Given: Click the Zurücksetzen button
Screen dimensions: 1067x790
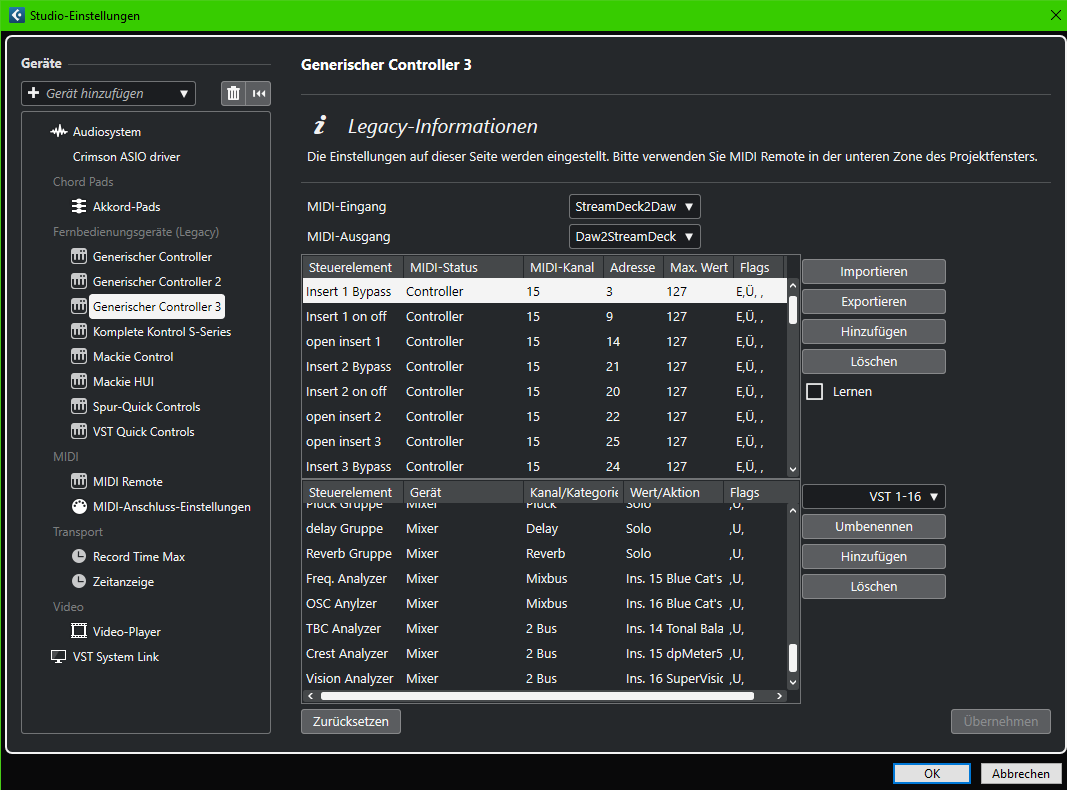Looking at the screenshot, I should coord(350,721).
